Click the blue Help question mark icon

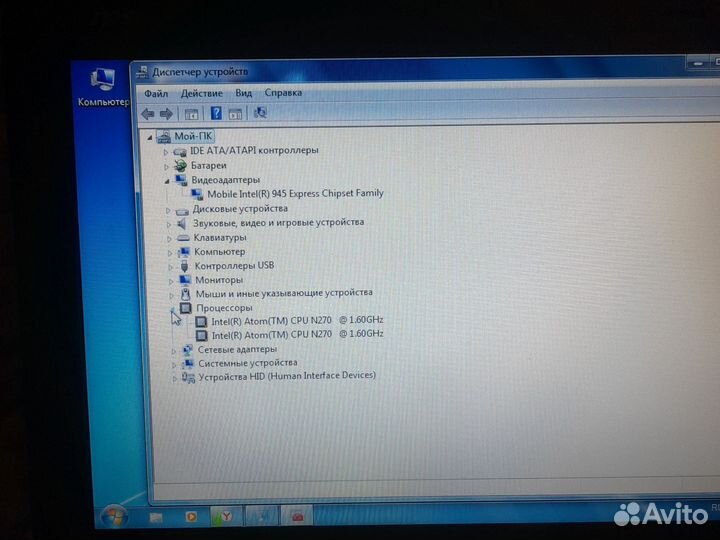(215, 113)
